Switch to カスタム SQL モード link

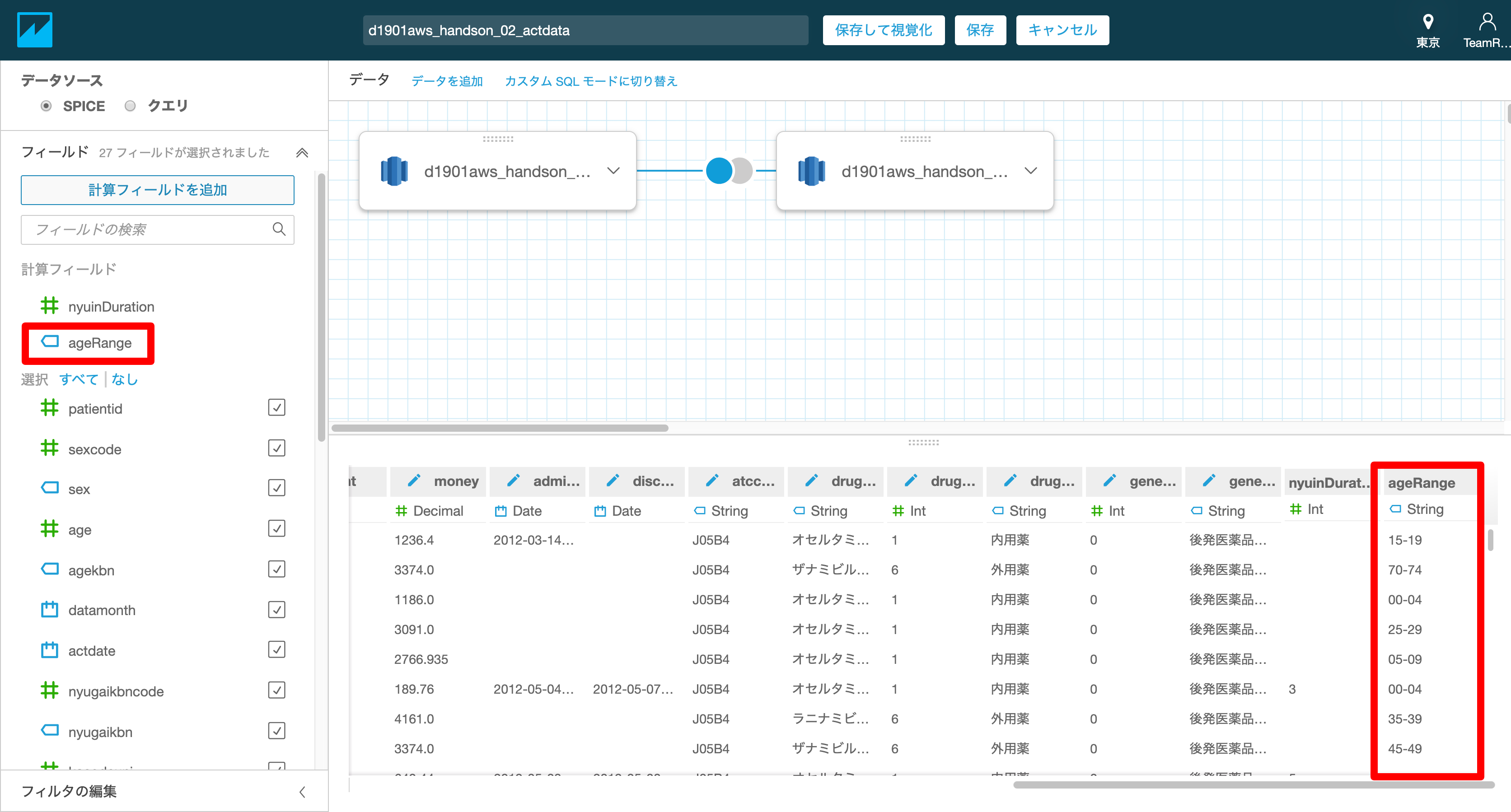click(591, 81)
